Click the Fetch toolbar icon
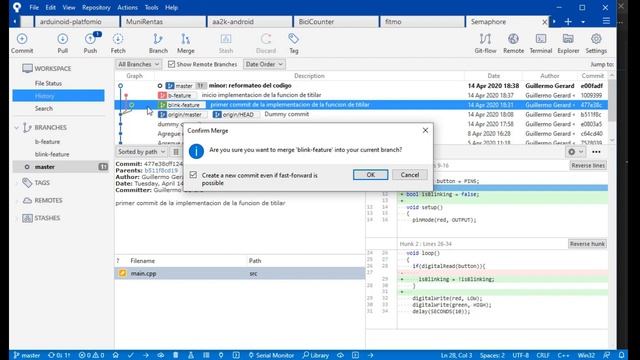 [118, 43]
